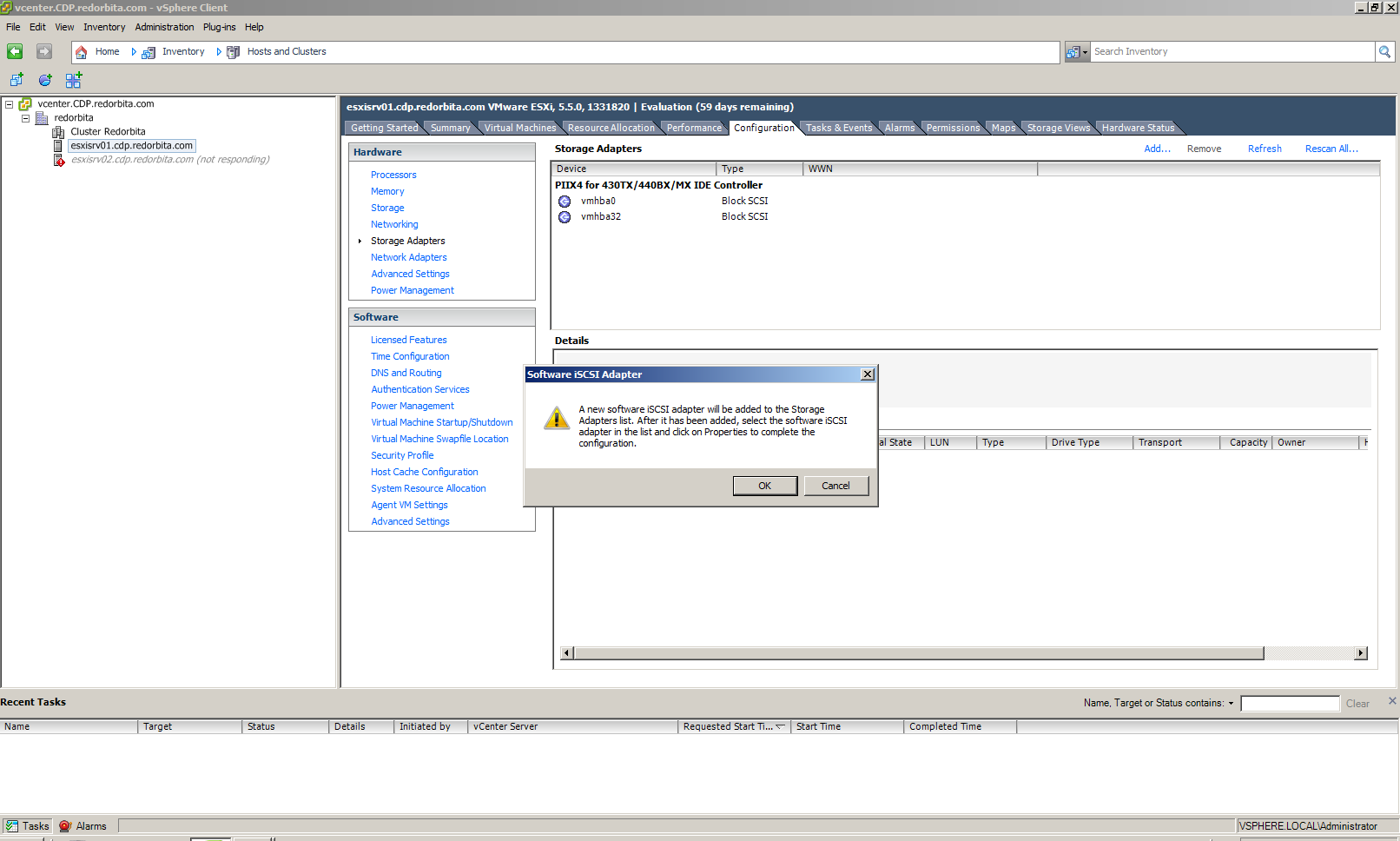Select the vmhba32 adapter icon
The image size is (1400, 841).
[x=565, y=217]
